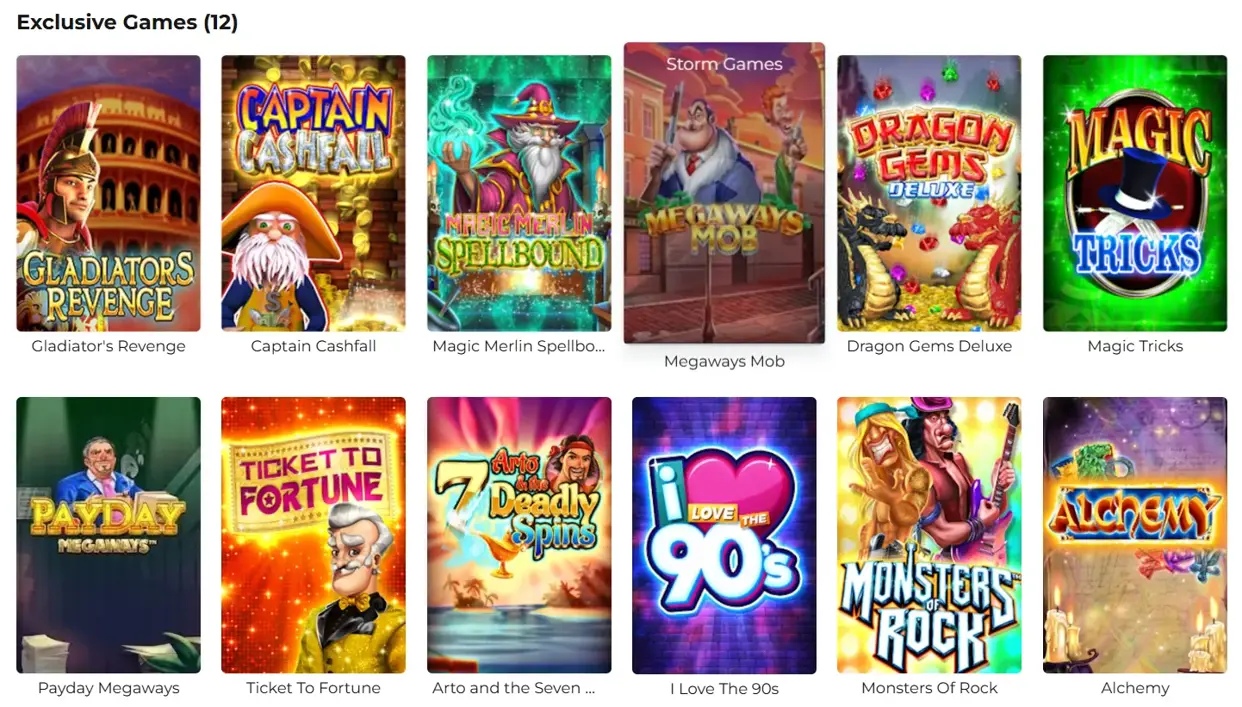Viewport: 1242px width, 707px height.
Task: Launch the Captain Cashfall game tile
Action: pyautogui.click(x=313, y=193)
